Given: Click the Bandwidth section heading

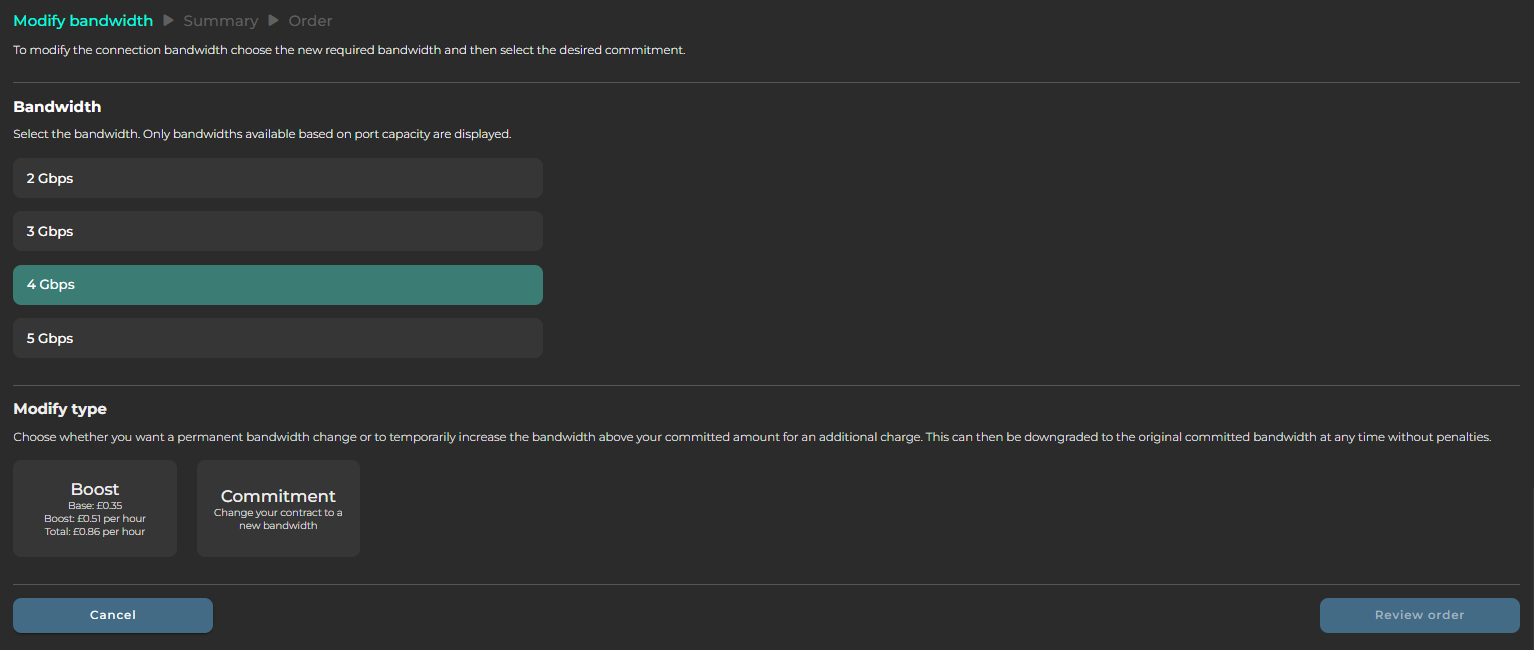Looking at the screenshot, I should [57, 107].
